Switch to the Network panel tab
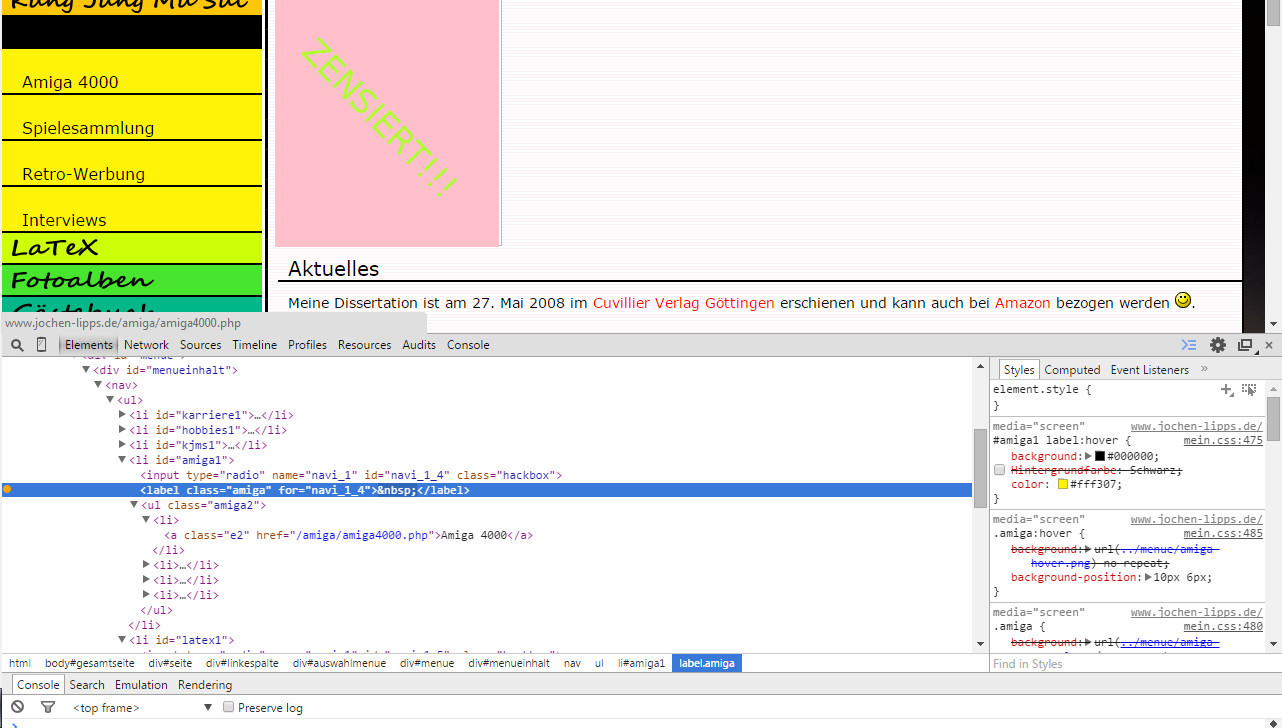The image size is (1282, 728). (146, 345)
